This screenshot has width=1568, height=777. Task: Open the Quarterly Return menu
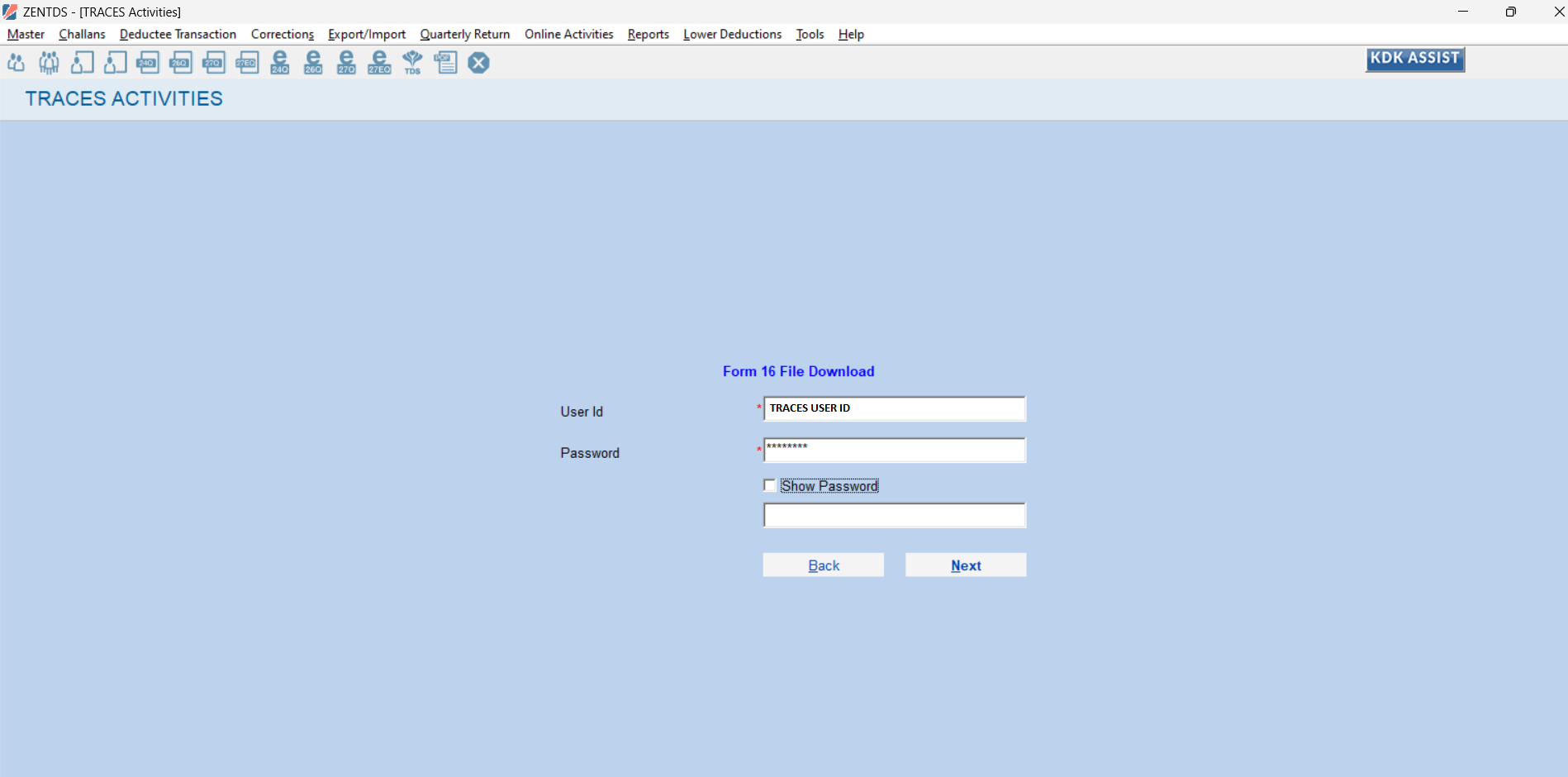[465, 34]
